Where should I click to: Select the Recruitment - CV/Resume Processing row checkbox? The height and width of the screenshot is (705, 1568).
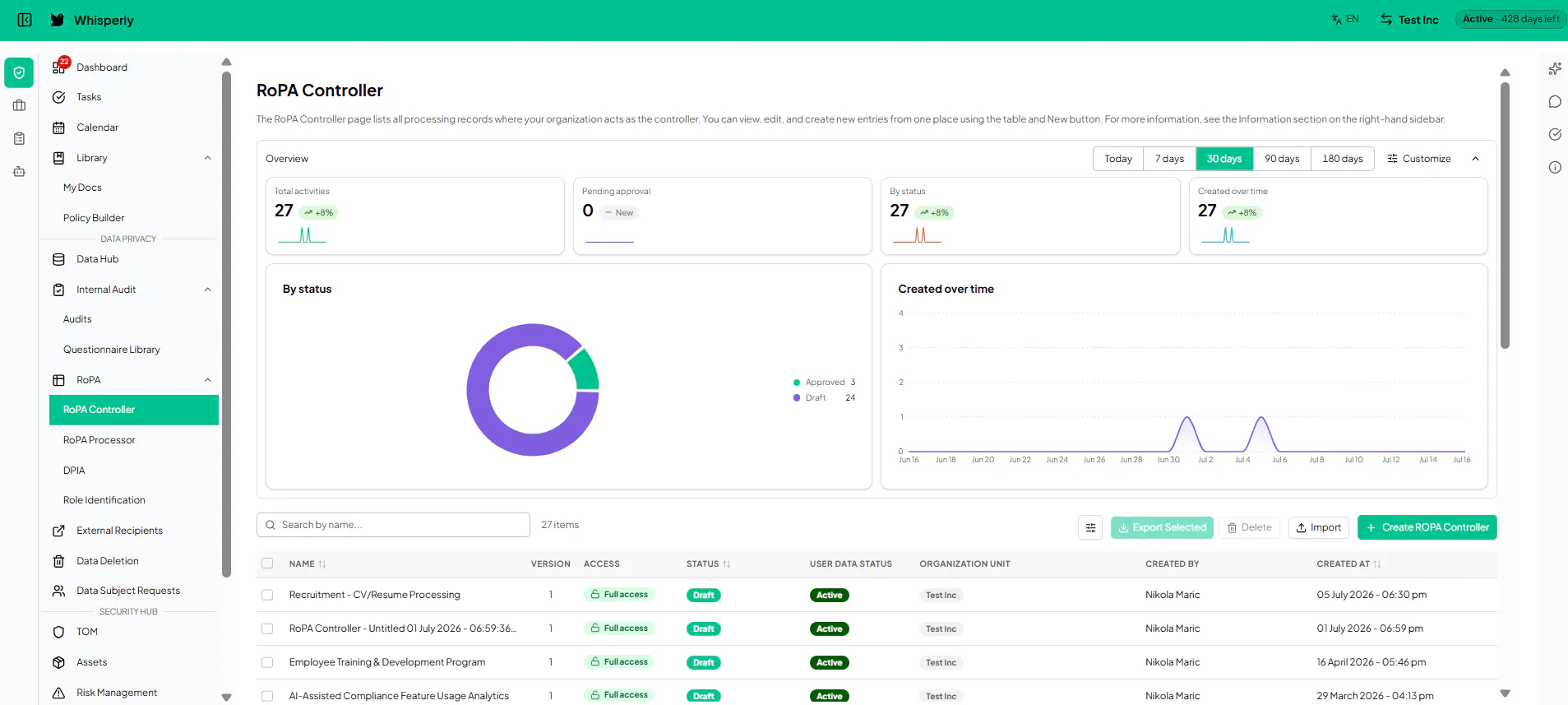(x=267, y=595)
